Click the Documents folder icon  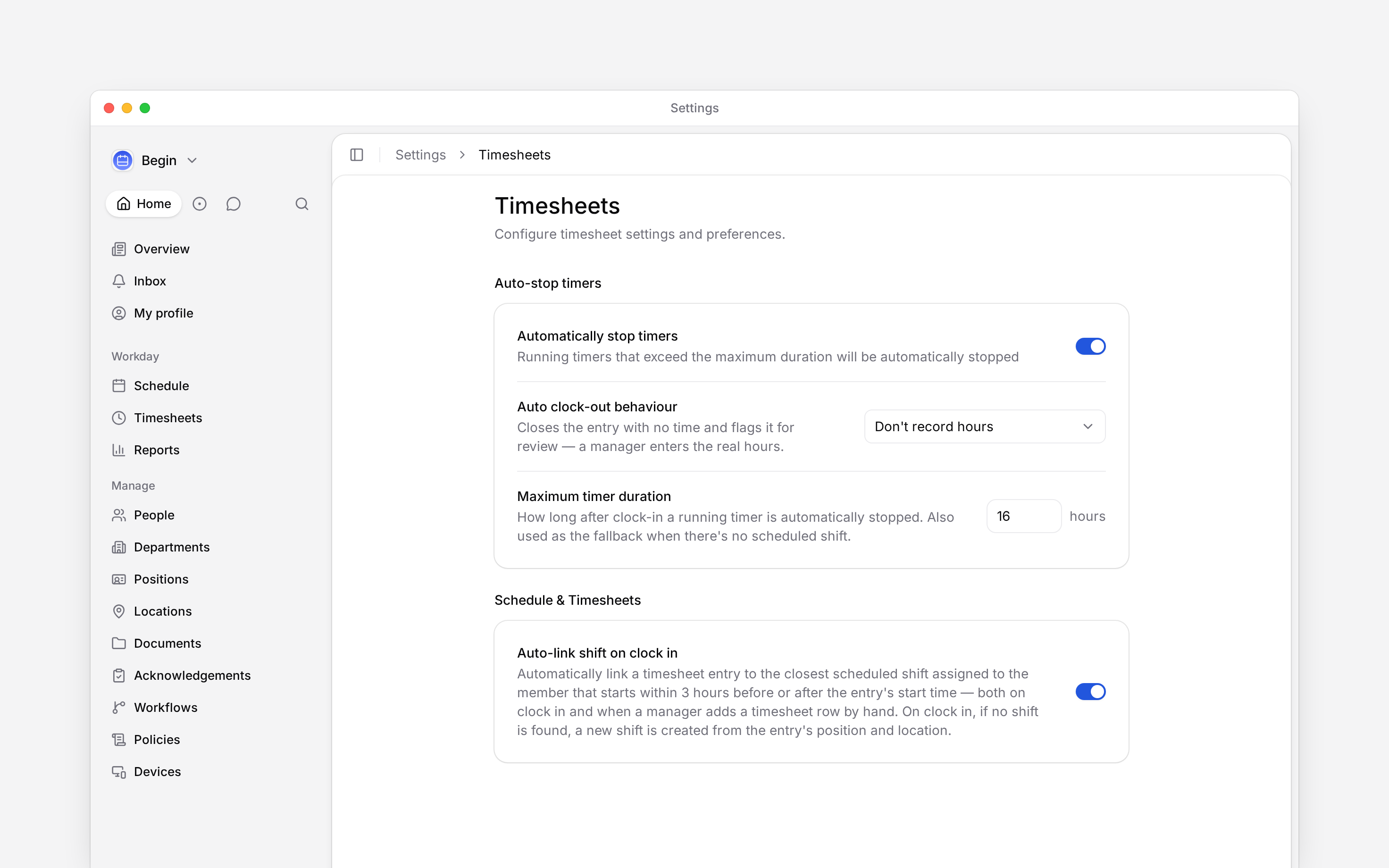click(x=119, y=643)
